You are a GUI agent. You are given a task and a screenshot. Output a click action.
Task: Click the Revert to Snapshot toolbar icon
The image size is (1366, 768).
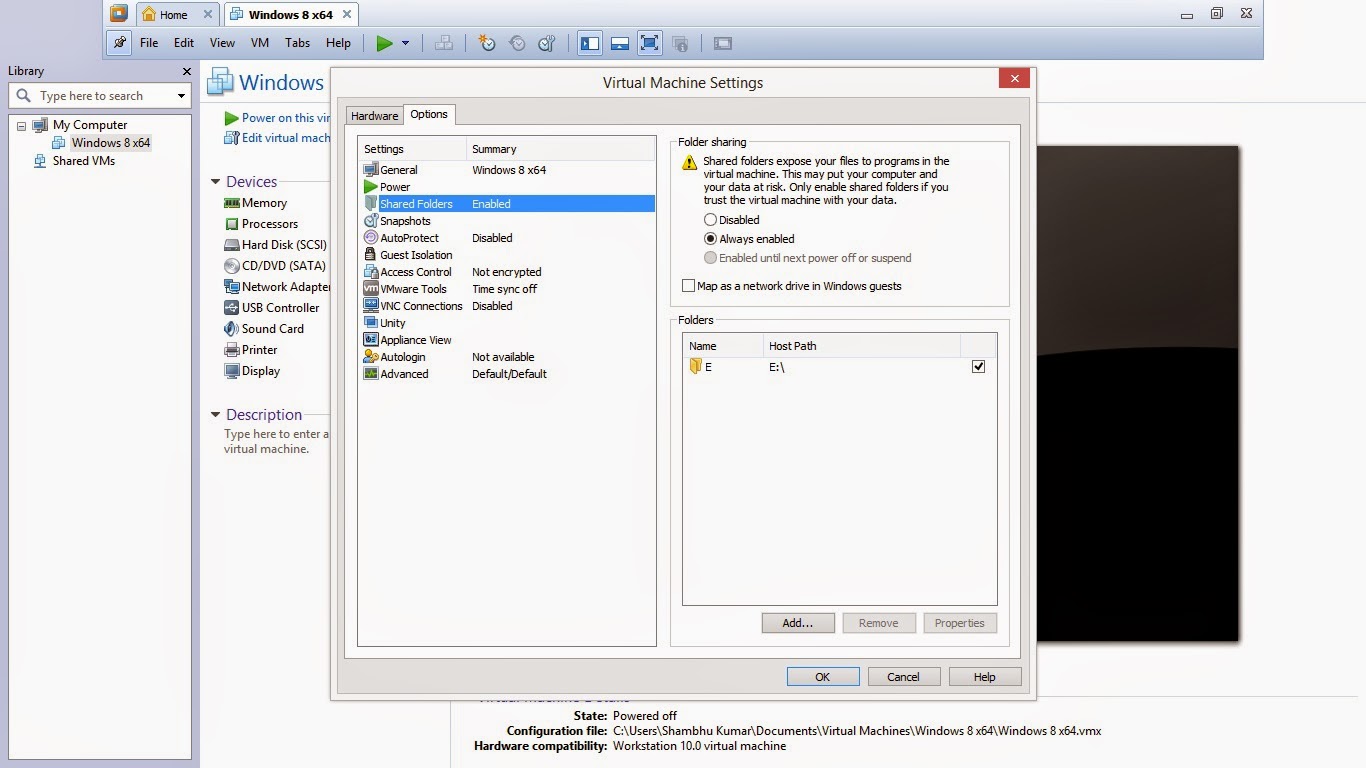(517, 43)
